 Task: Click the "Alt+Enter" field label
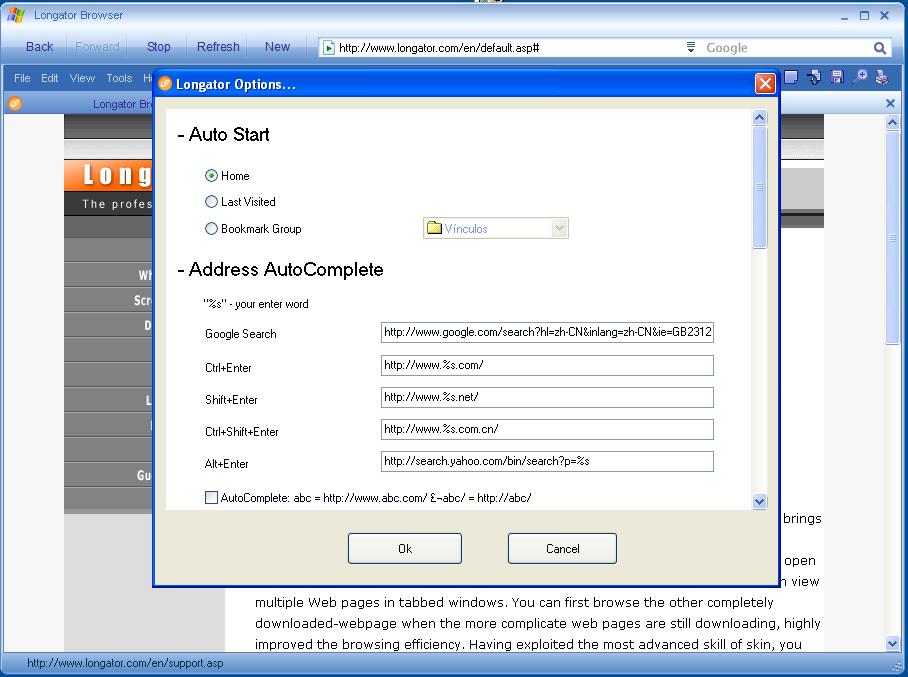(226, 464)
